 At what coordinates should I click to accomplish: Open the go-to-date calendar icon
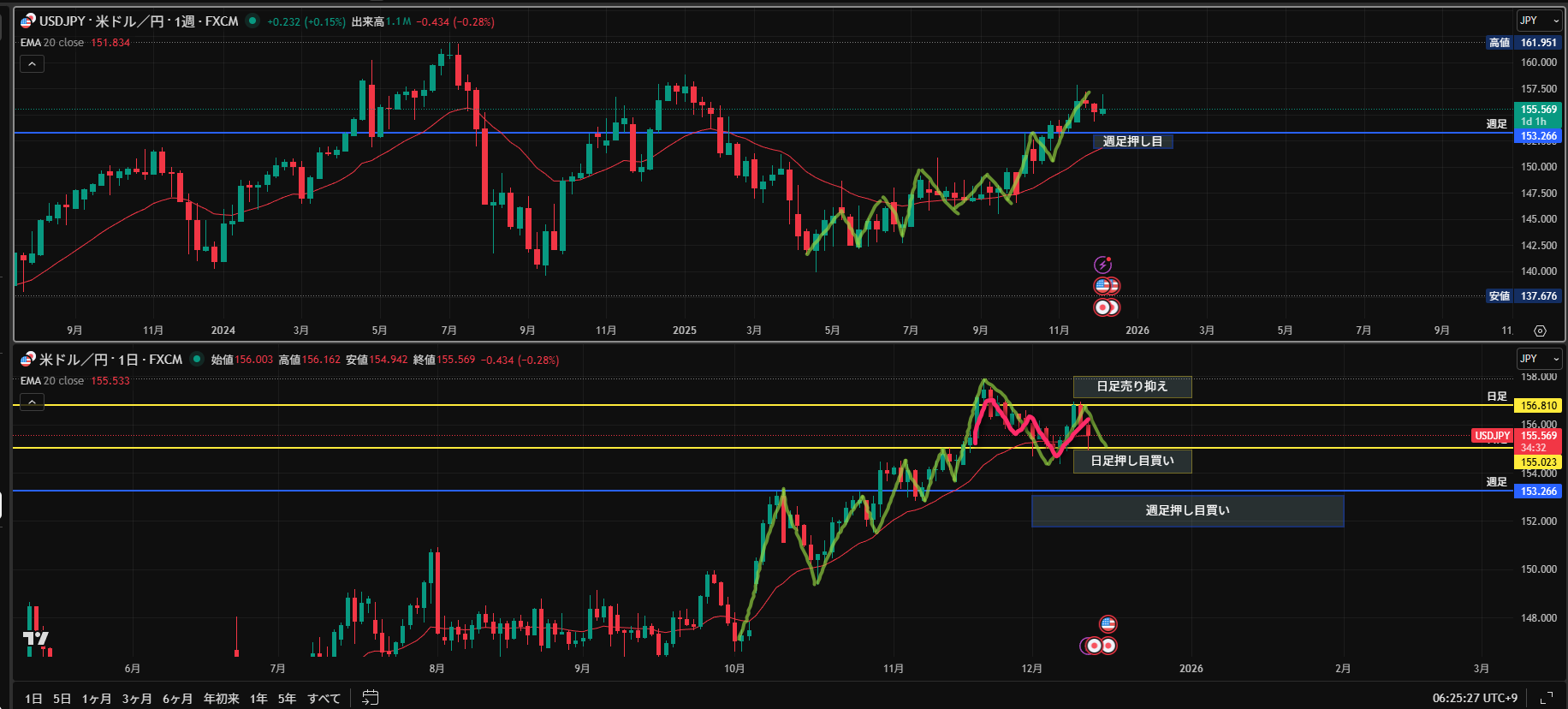tap(370, 698)
